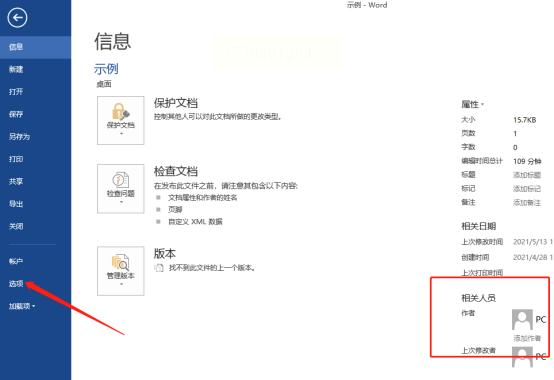The image size is (554, 380).
Task: Click the author PC avatar icon
Action: (x=522, y=319)
